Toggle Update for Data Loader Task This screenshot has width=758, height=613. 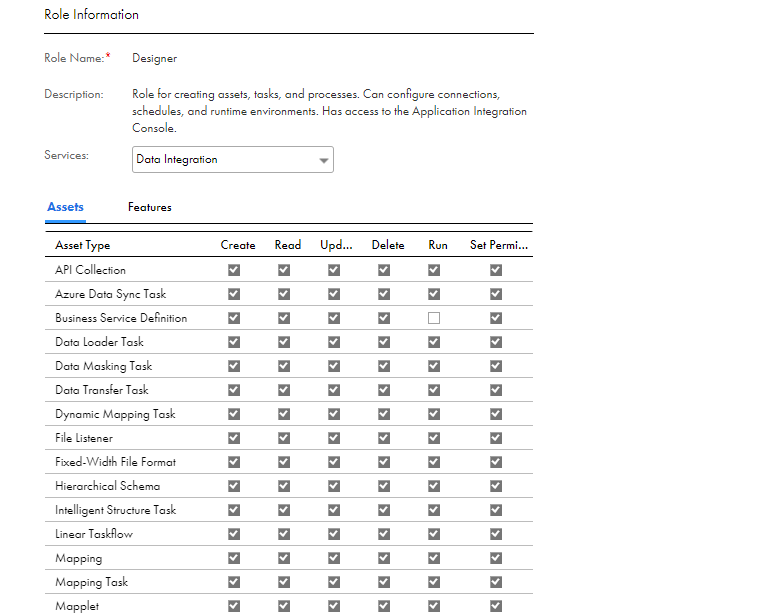coord(334,342)
